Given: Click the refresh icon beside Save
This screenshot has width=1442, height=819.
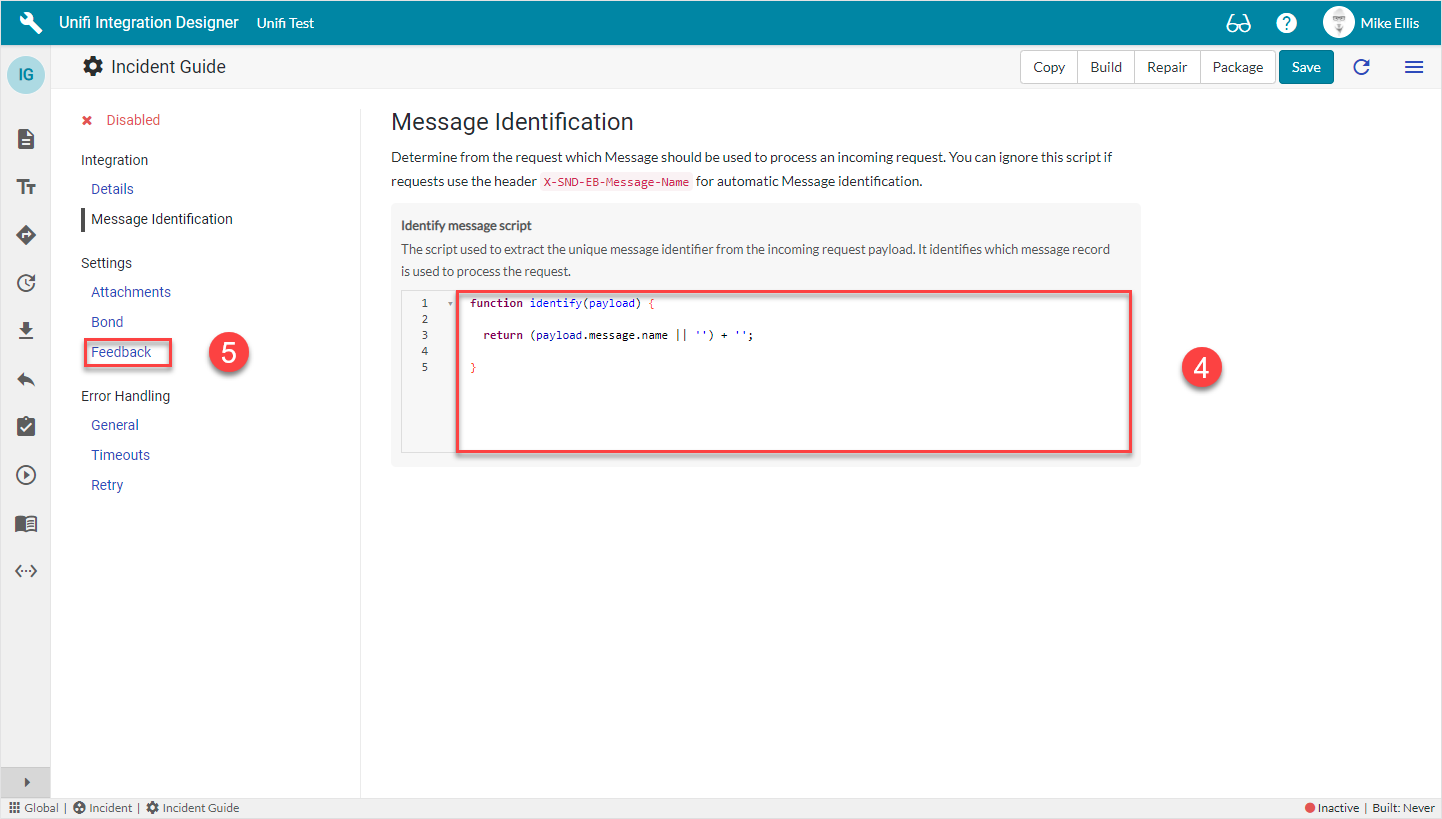Looking at the screenshot, I should (1361, 67).
